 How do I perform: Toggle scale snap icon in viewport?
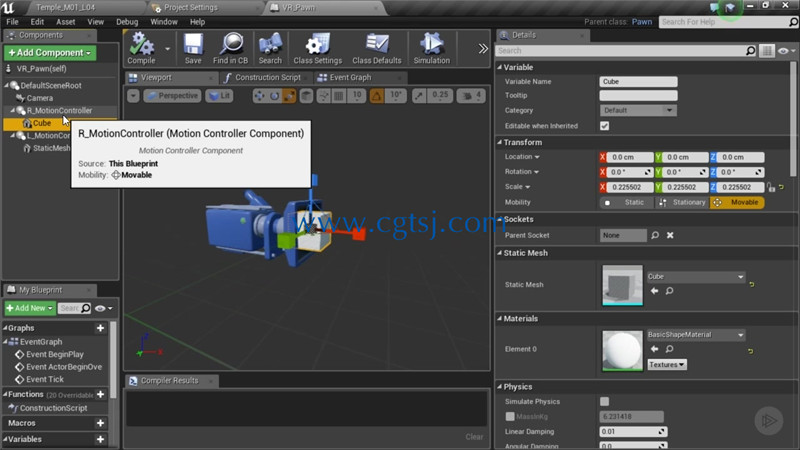click(x=419, y=96)
